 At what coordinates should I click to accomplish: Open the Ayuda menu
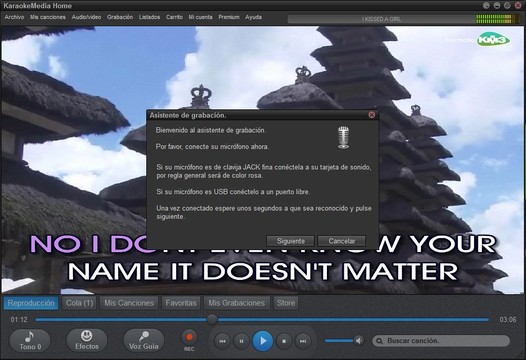click(x=253, y=17)
